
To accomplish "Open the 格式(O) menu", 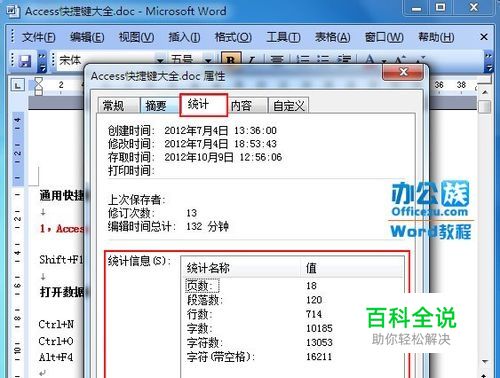I will (233, 37).
